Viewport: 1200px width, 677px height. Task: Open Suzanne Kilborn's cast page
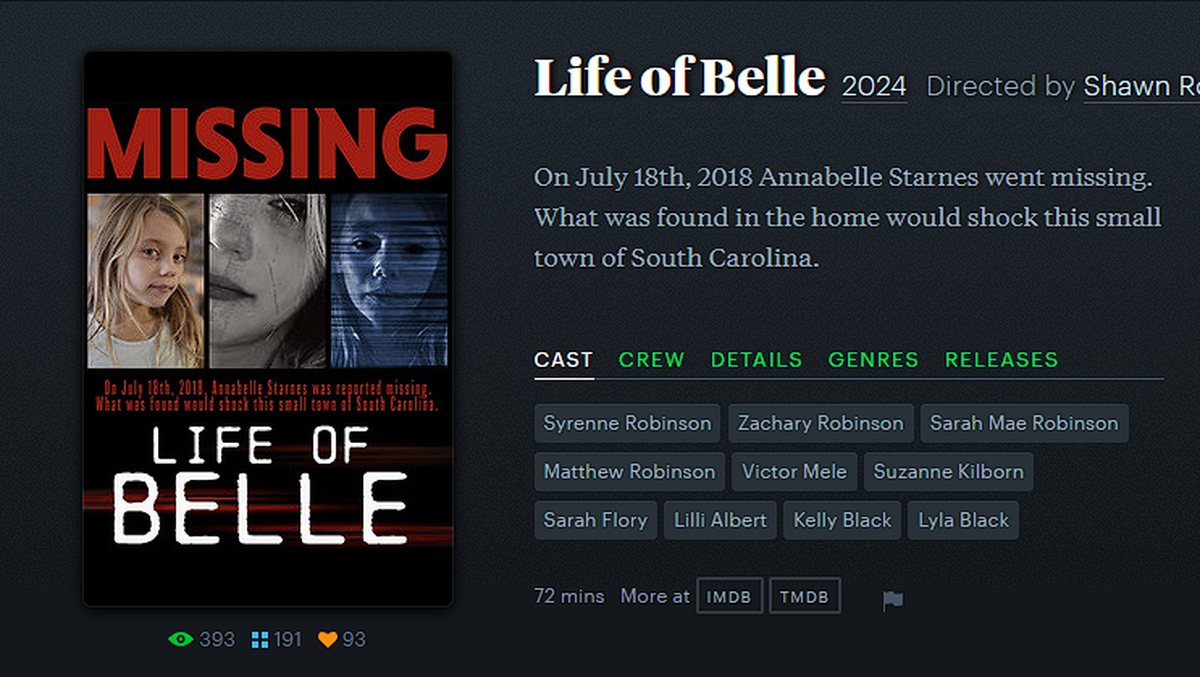click(948, 471)
